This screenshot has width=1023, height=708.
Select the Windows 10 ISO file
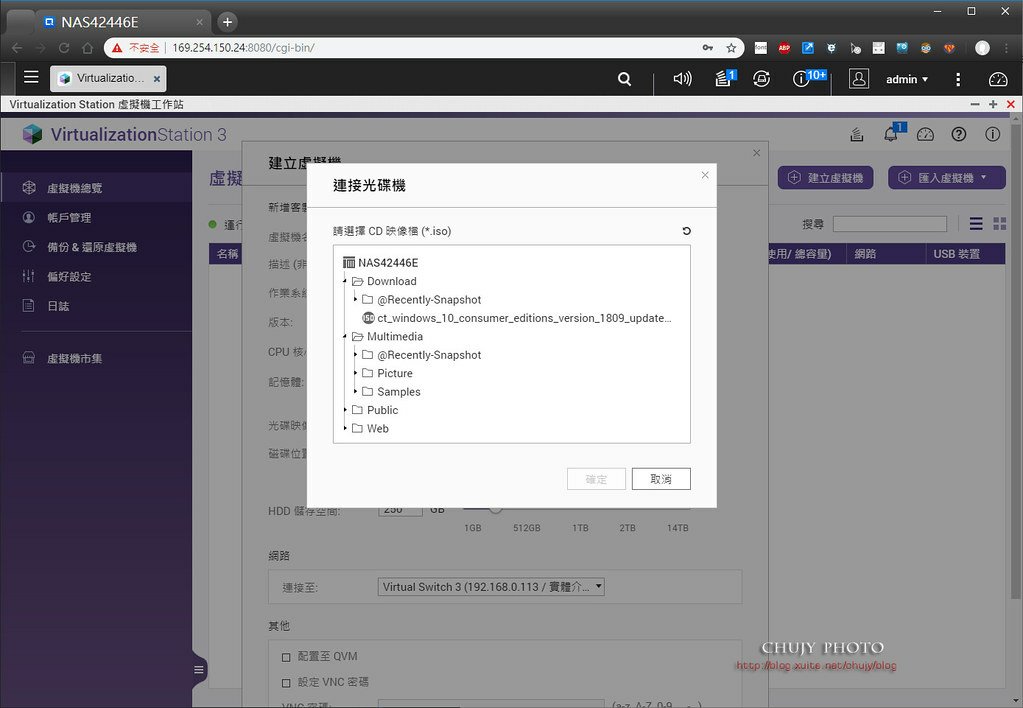pyautogui.click(x=516, y=318)
